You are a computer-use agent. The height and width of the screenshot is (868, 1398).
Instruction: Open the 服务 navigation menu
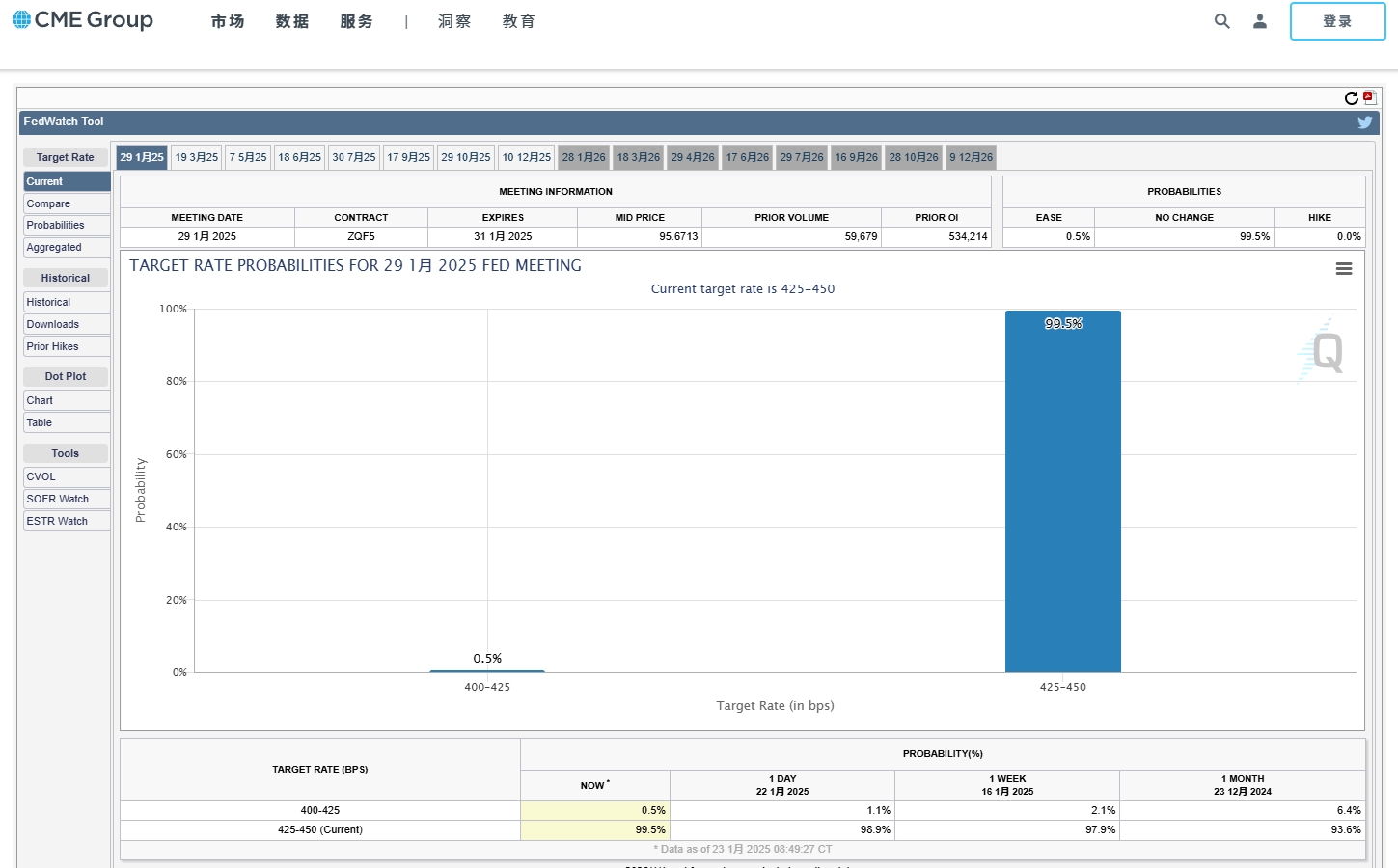(x=357, y=21)
